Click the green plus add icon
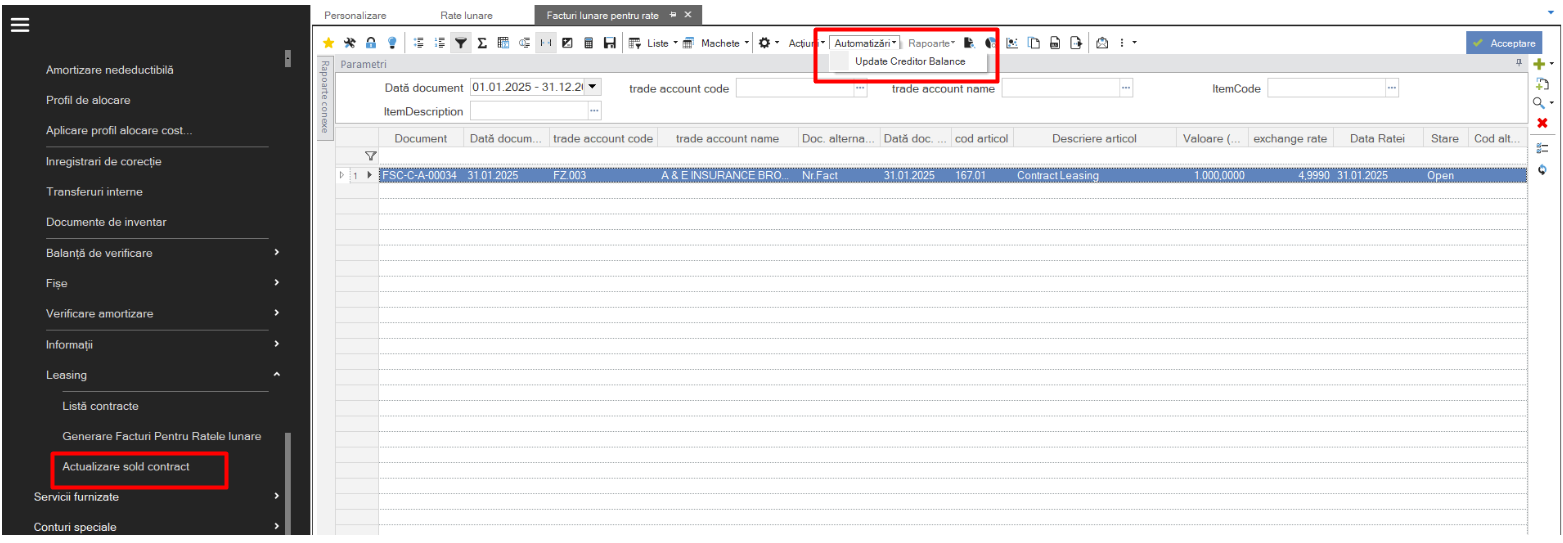Viewport: 1563px width, 543px height. click(x=1540, y=64)
